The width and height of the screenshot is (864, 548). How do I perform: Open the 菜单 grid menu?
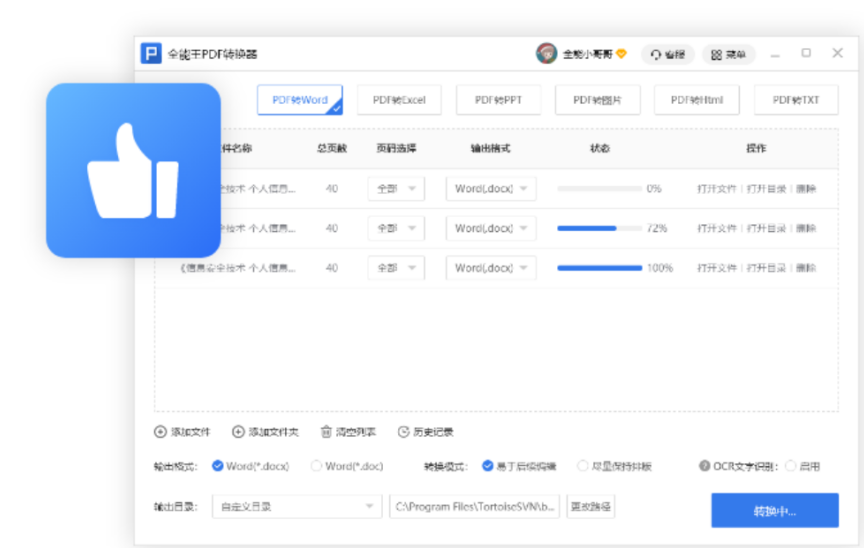click(x=716, y=55)
